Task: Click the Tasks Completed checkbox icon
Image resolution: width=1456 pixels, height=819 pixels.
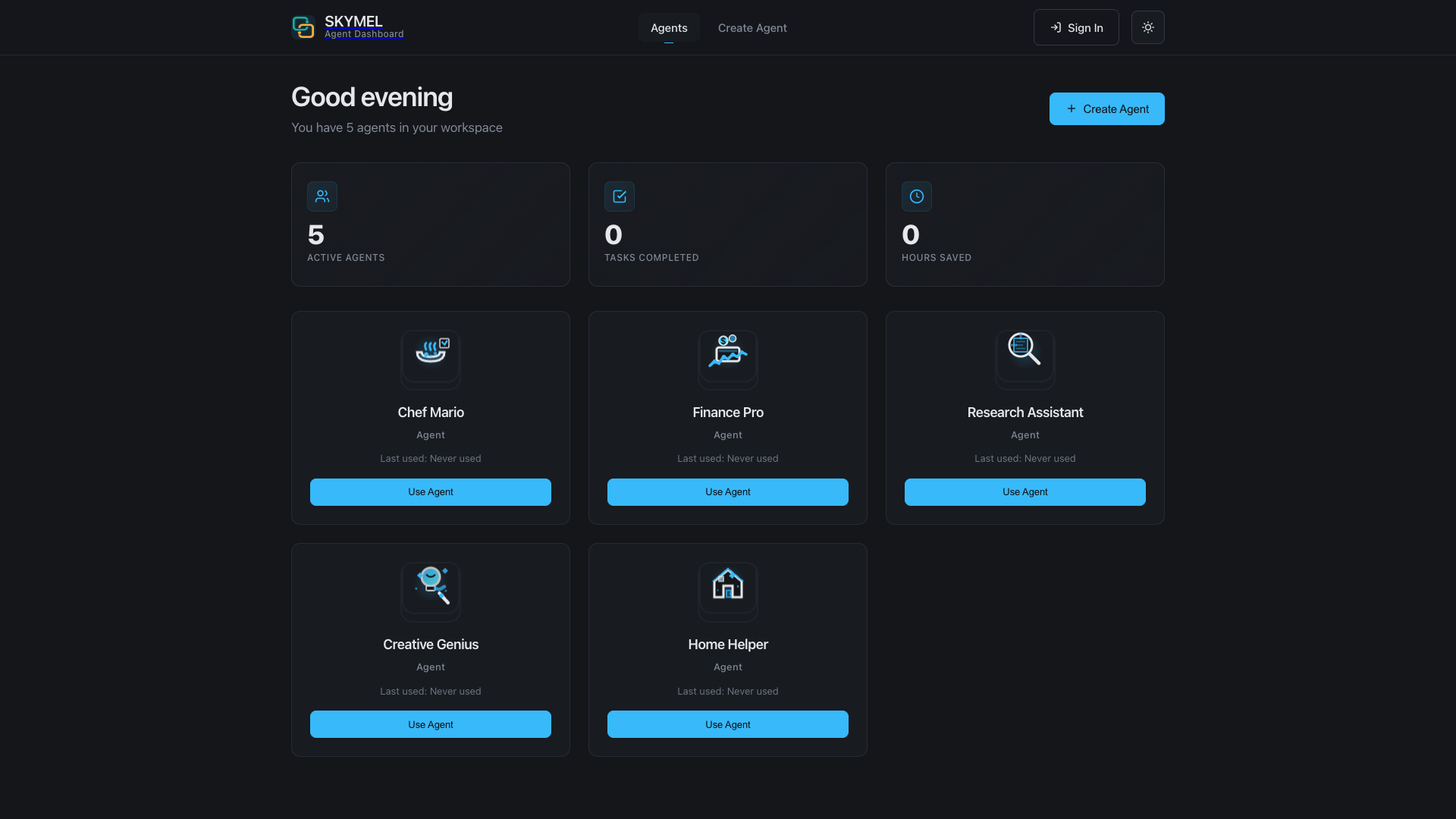Action: (x=620, y=196)
